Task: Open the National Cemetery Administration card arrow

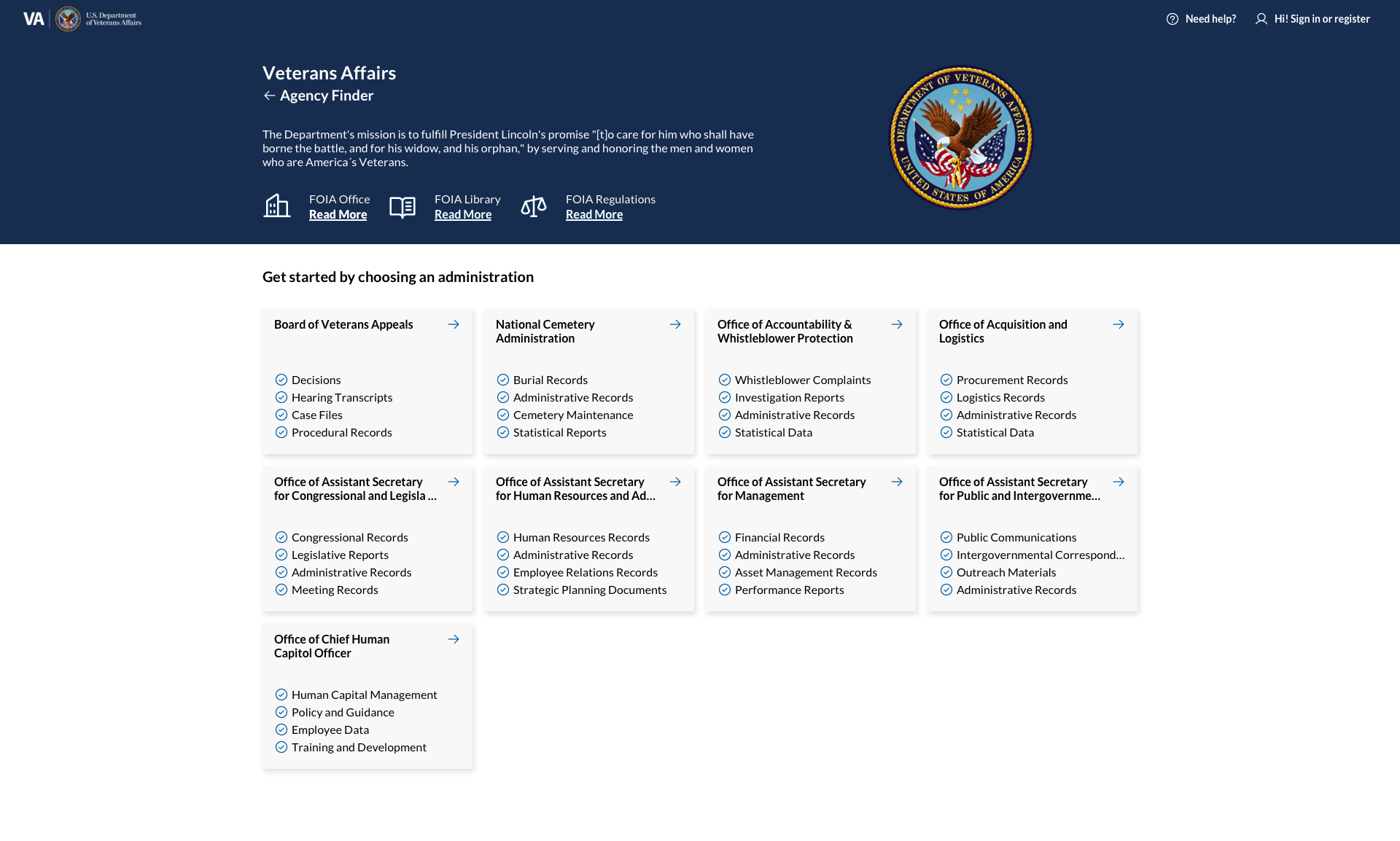Action: pyautogui.click(x=675, y=324)
